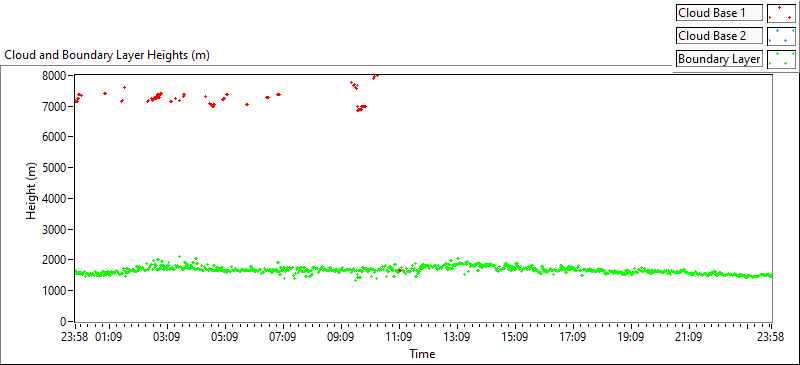This screenshot has width=800, height=365.
Task: Click the 13:09 time axis marker
Action: click(457, 337)
